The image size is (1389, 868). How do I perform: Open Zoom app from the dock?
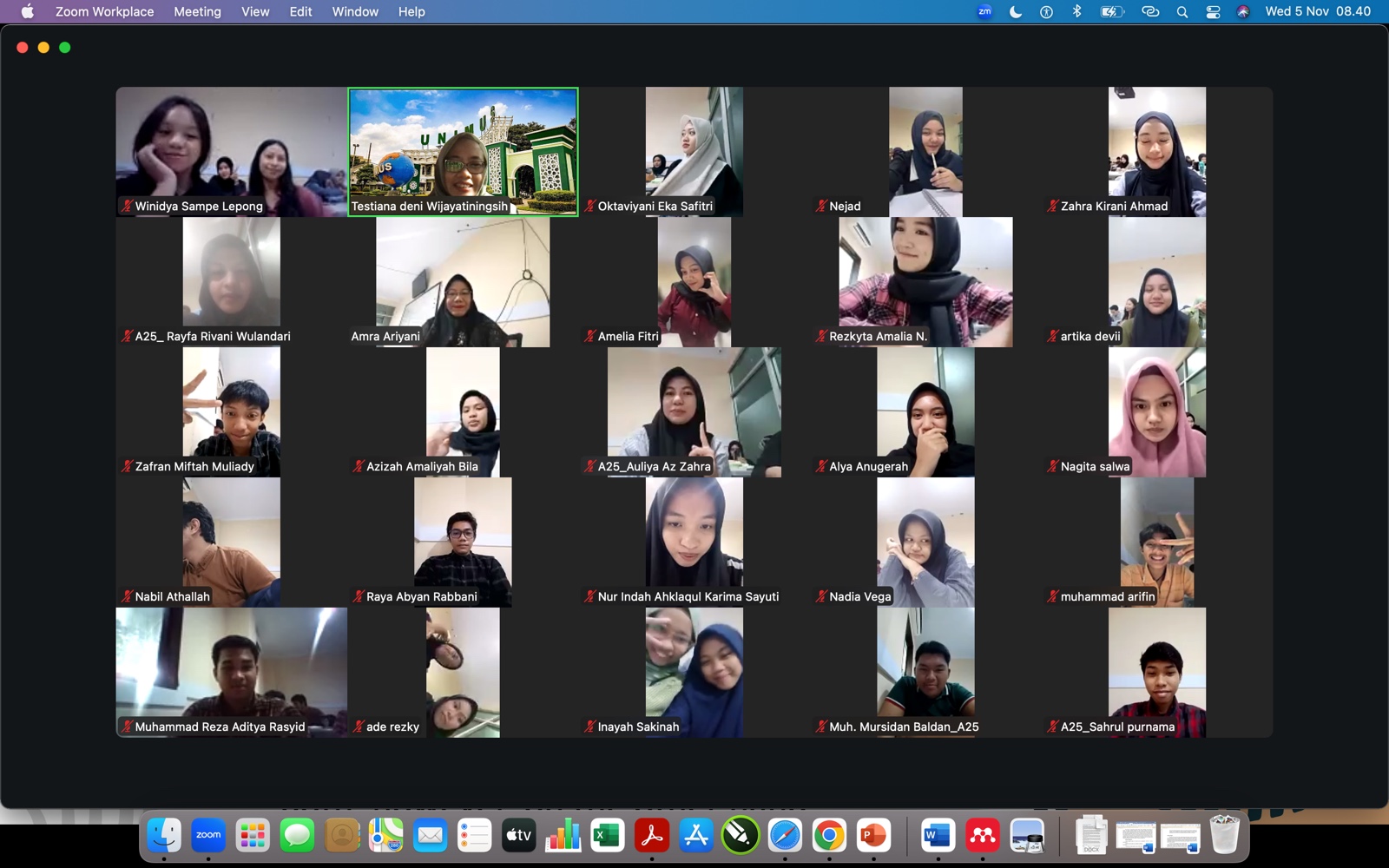pyautogui.click(x=208, y=835)
